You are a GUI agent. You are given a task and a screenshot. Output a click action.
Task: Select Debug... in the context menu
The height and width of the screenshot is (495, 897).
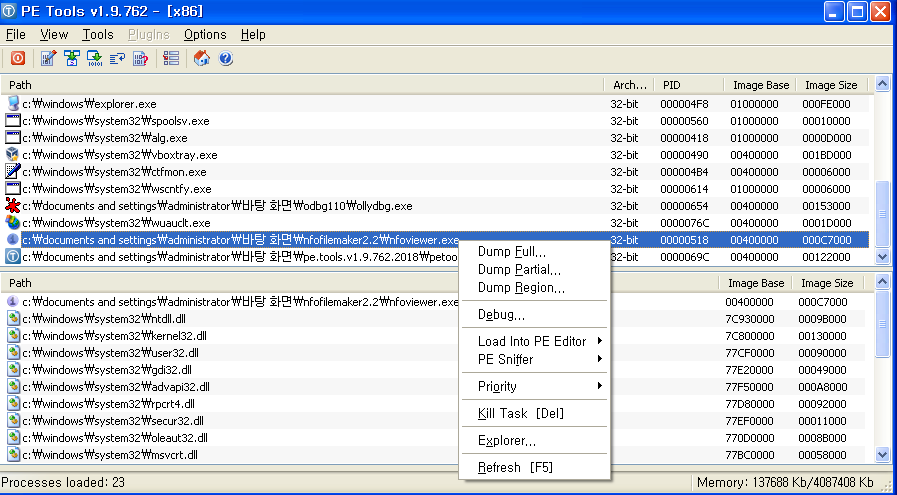tap(535, 314)
